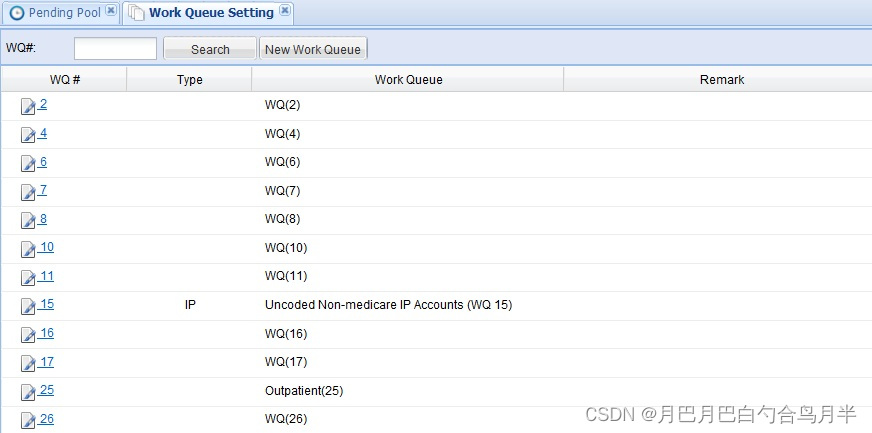Select the 'WQ(7)' cell
The width and height of the screenshot is (872, 433).
[283, 191]
